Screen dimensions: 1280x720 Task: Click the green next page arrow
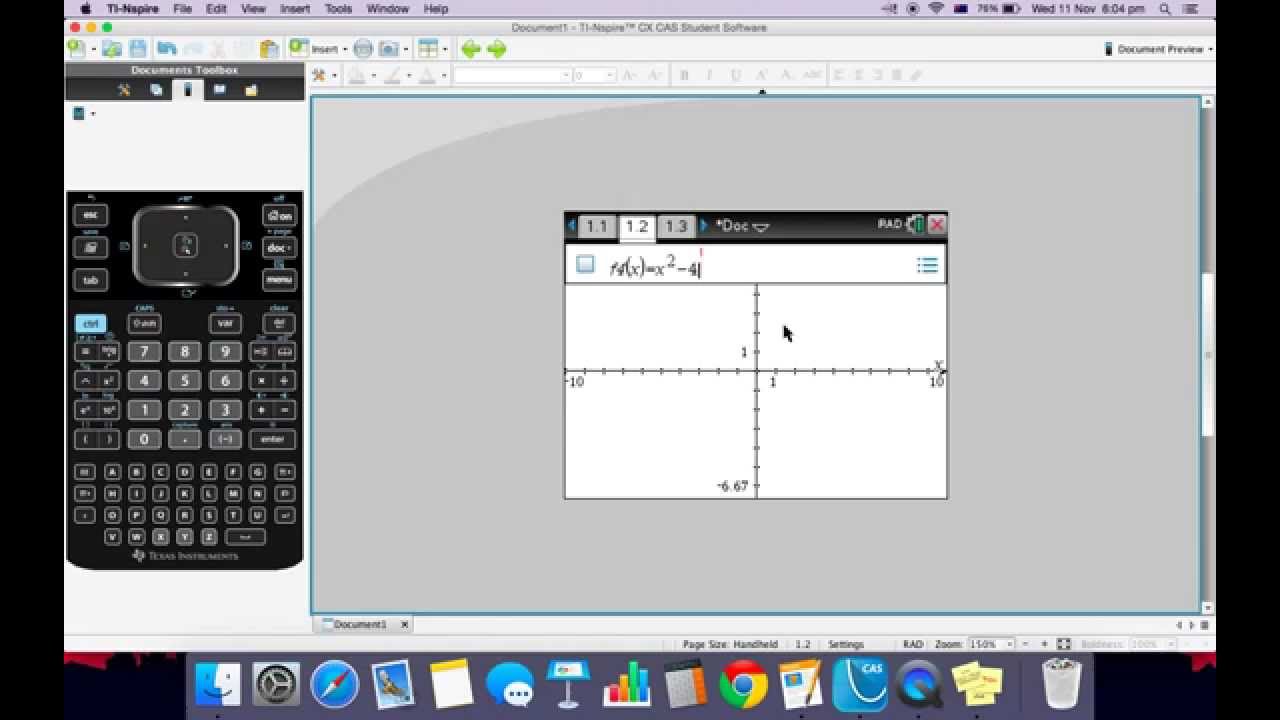pos(496,48)
